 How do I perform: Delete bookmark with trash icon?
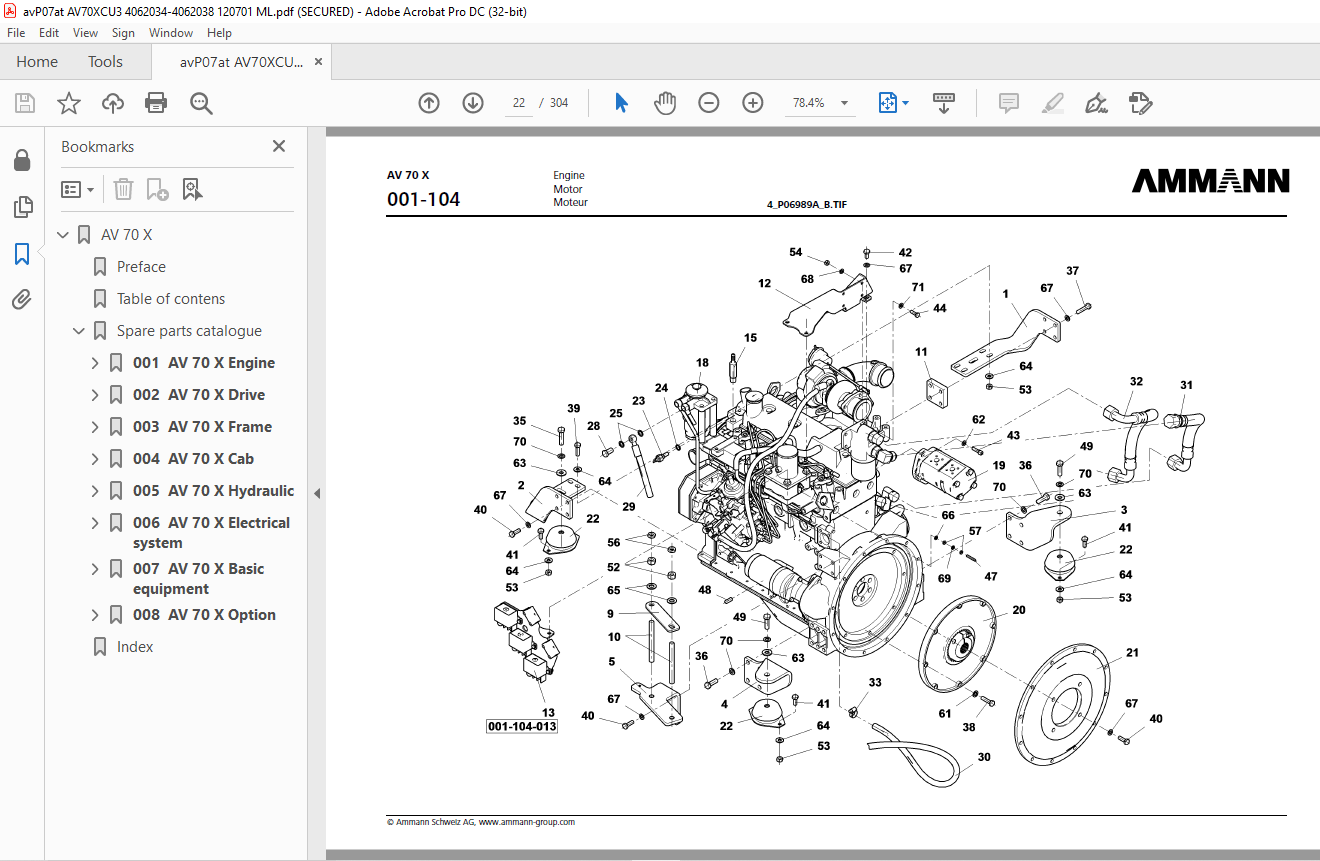(x=123, y=189)
